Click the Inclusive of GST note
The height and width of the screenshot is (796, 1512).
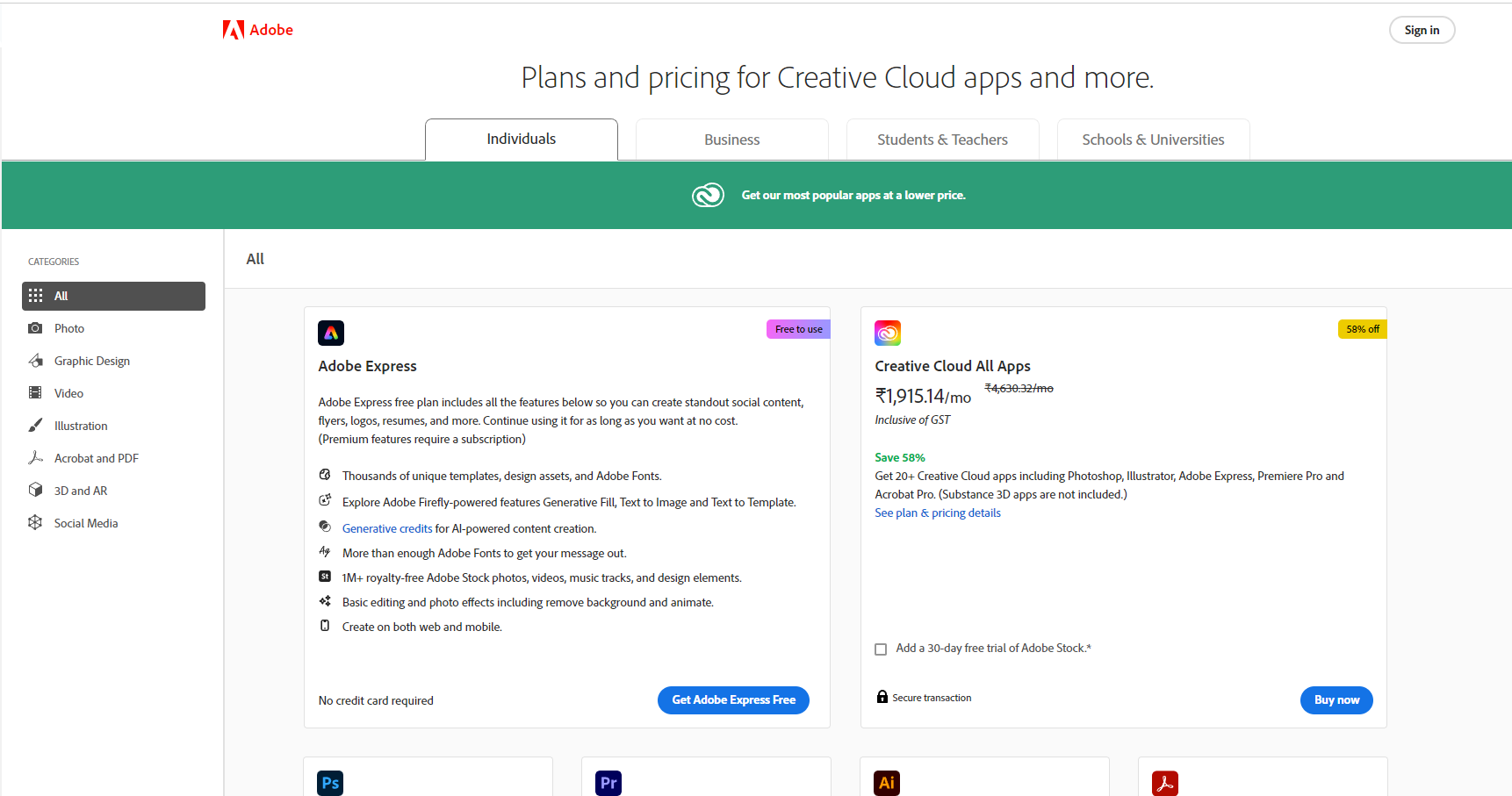pyautogui.click(x=912, y=420)
